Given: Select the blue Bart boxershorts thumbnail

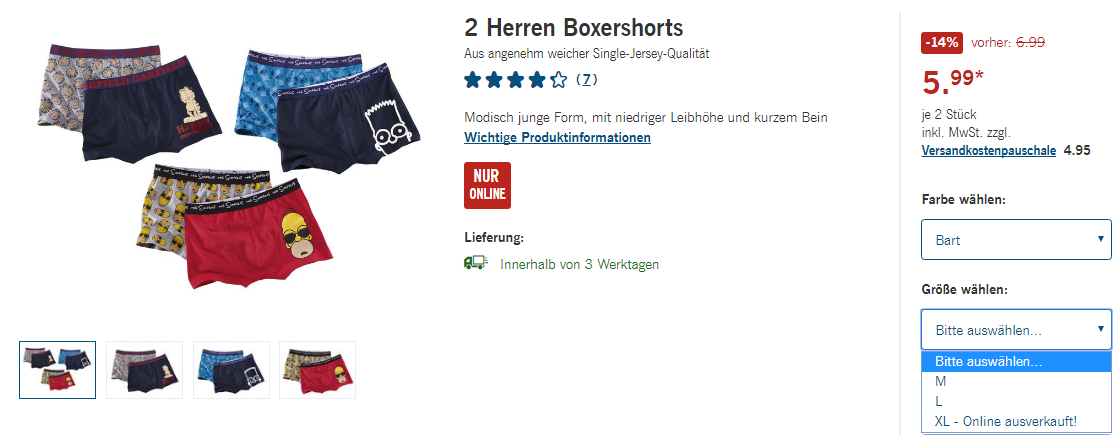Looking at the screenshot, I should (x=231, y=370).
